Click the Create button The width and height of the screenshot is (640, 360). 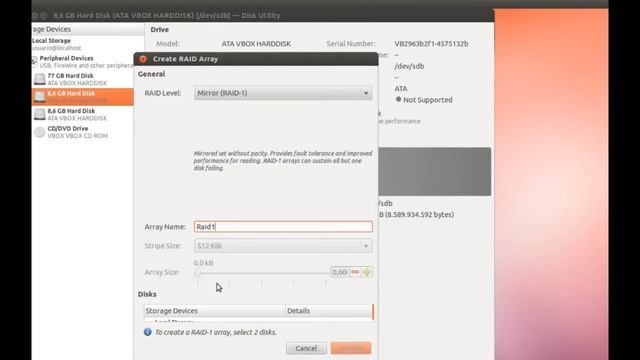tap(351, 348)
